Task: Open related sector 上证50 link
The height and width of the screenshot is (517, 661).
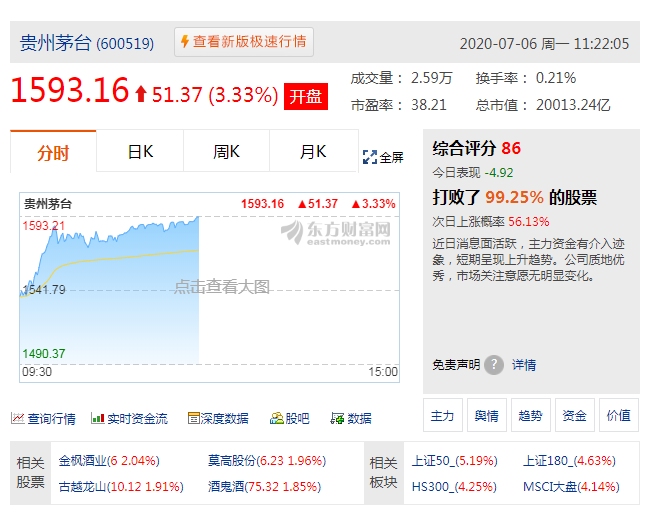Action: 433,462
